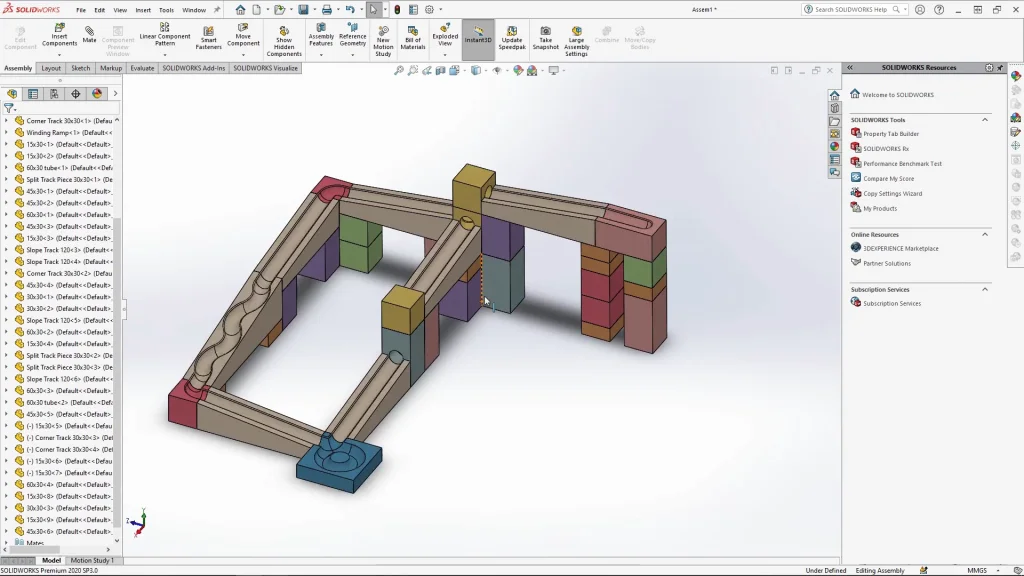Viewport: 1024px width, 576px height.
Task: Select the Mate tool
Action: [x=89, y=34]
